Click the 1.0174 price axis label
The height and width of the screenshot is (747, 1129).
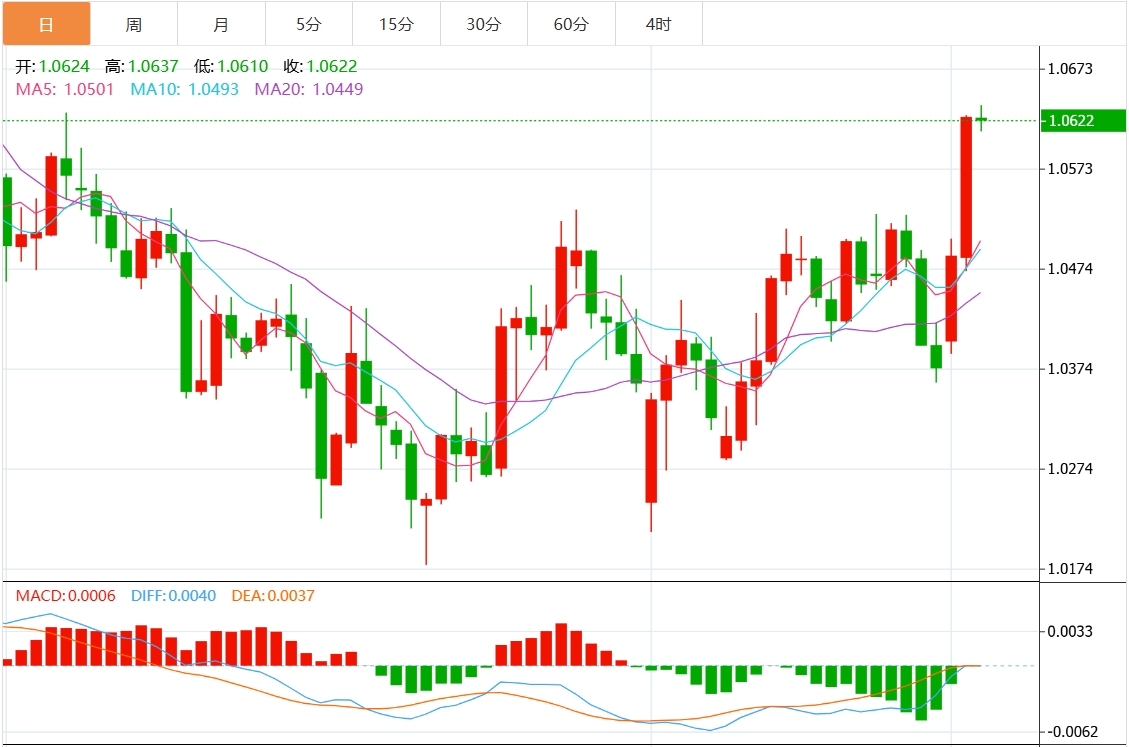click(1070, 569)
